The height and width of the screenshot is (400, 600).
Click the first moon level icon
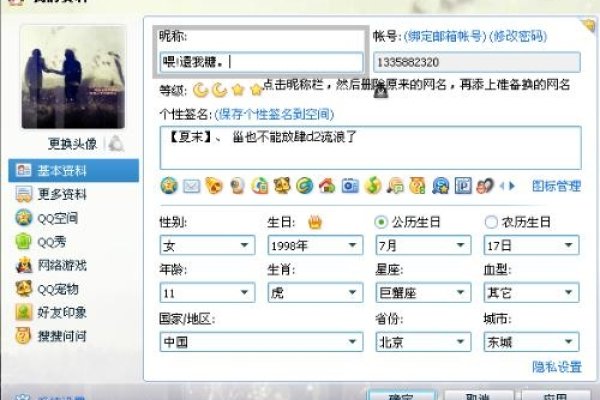tap(200, 90)
